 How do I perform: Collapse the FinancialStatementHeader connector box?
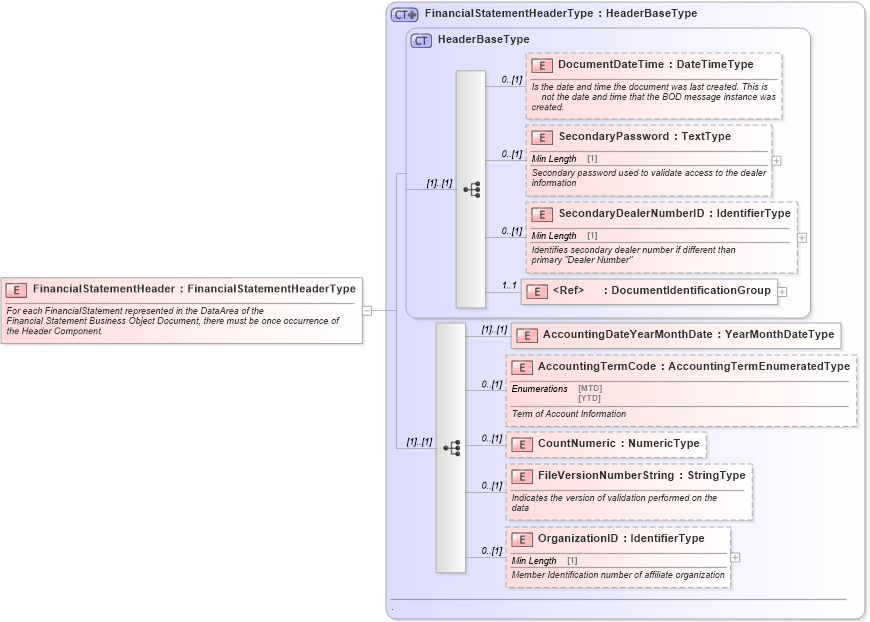(369, 308)
